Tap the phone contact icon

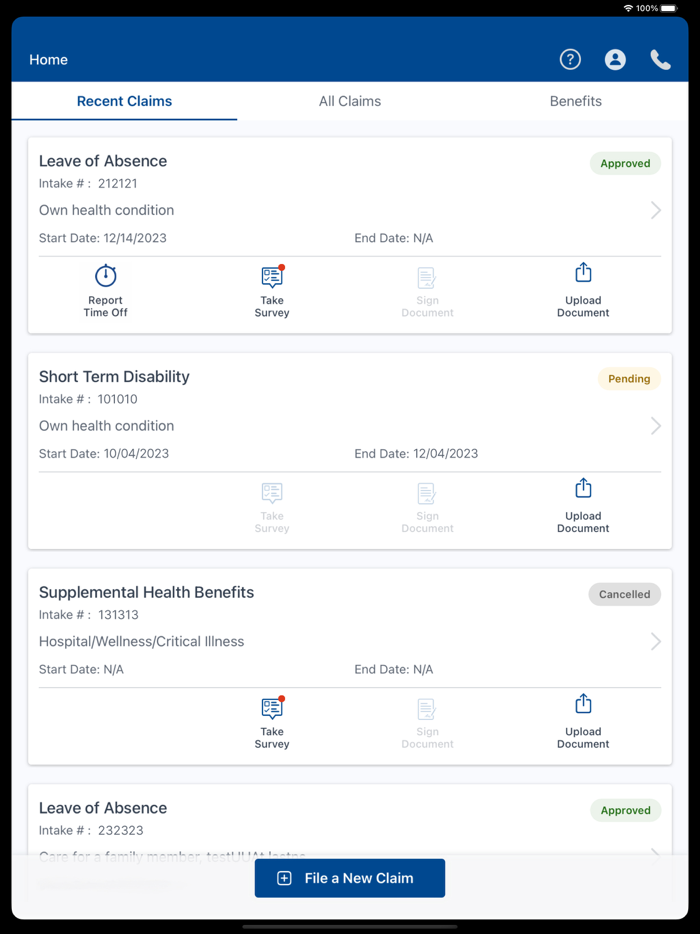click(x=660, y=59)
